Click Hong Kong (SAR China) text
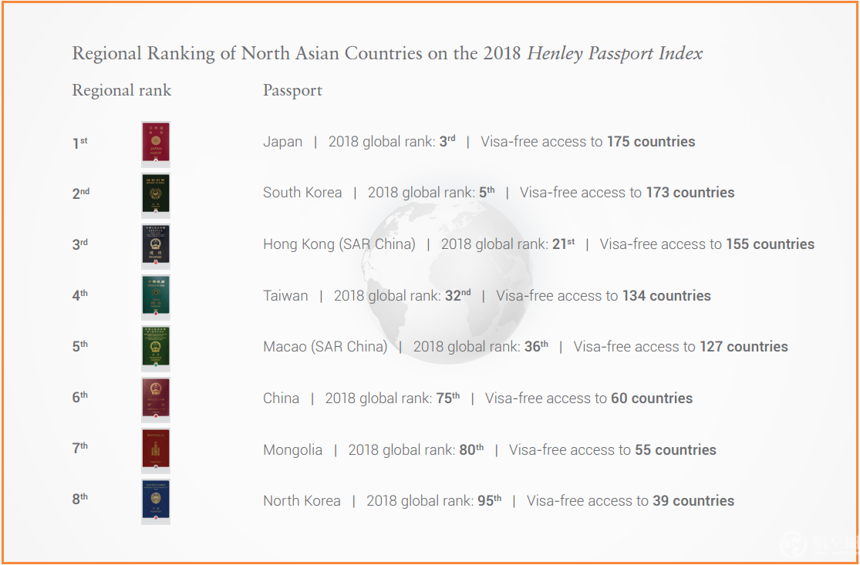The image size is (860, 565). (x=339, y=244)
